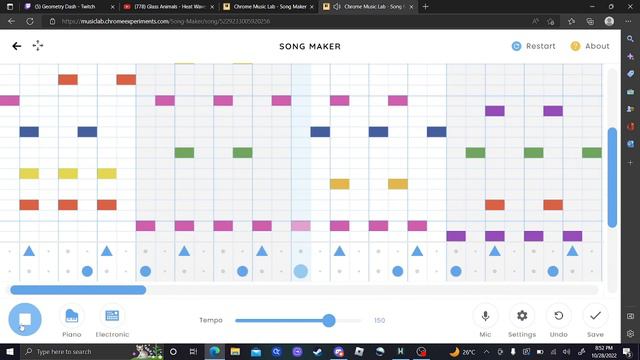This screenshot has width=640, height=360.
Task: Open a new browser tab
Action: (425, 7)
